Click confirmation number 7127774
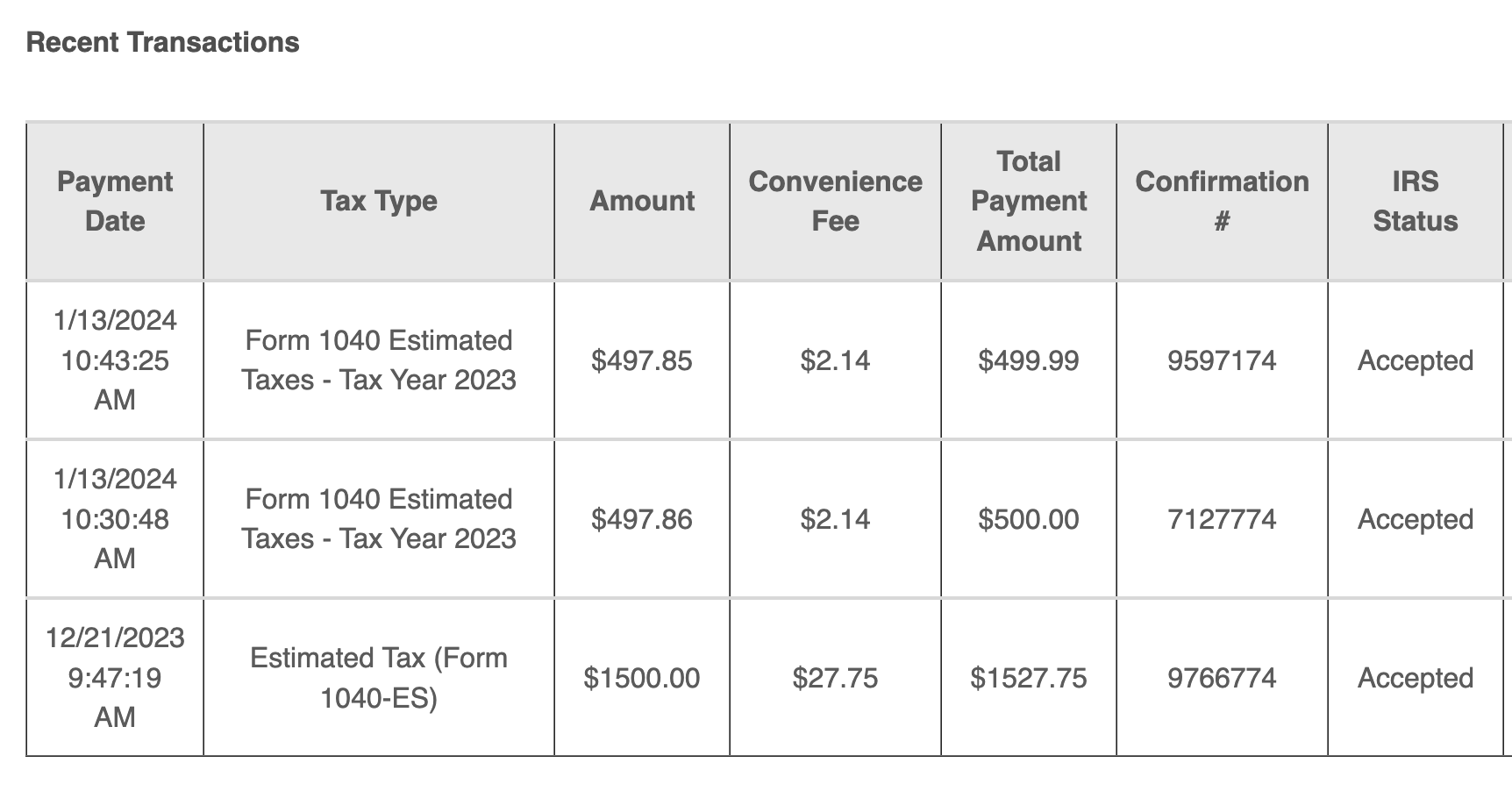This screenshot has width=1512, height=798. click(1222, 519)
